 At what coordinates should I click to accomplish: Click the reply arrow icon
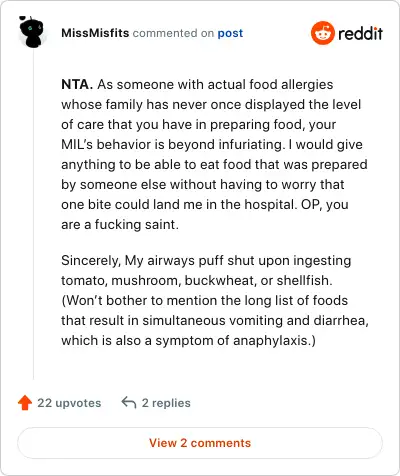click(x=129, y=402)
